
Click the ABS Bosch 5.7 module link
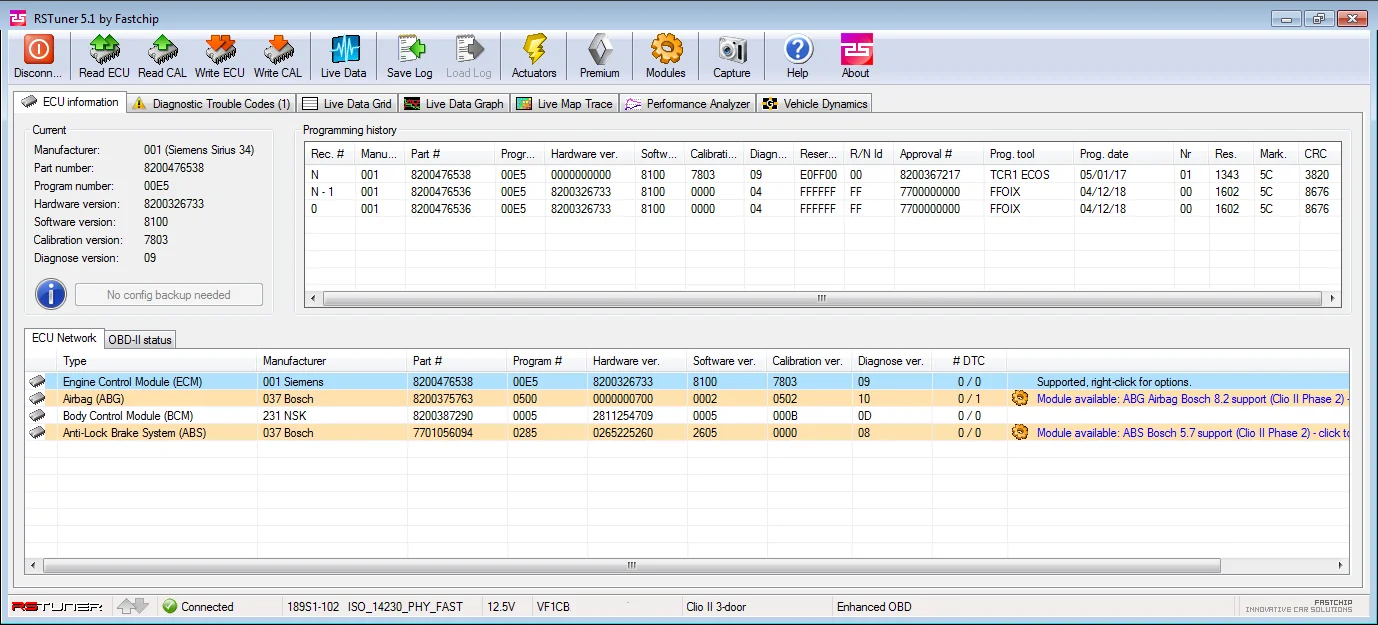tap(1192, 433)
